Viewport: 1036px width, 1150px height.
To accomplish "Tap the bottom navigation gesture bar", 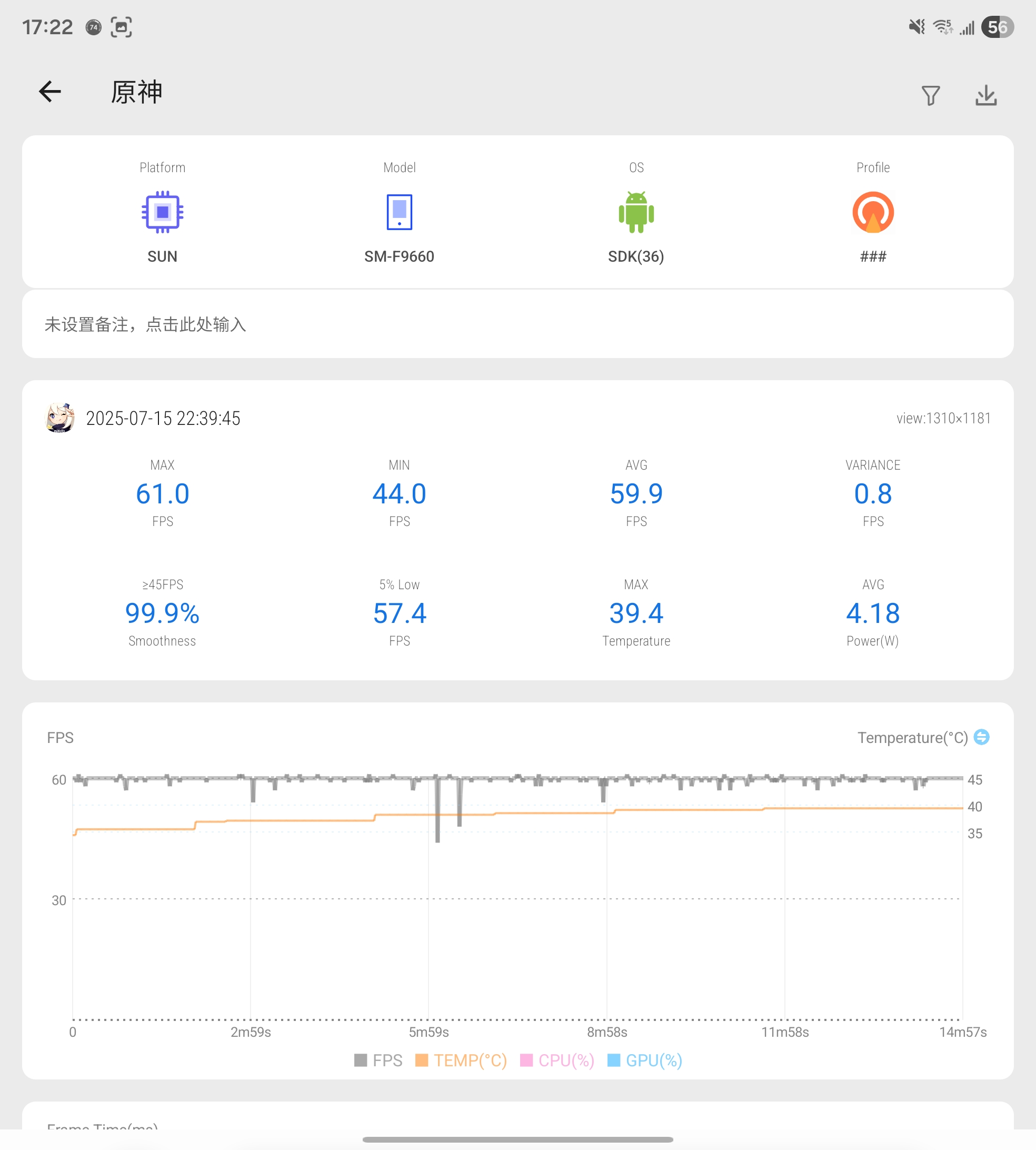I will [x=517, y=1140].
